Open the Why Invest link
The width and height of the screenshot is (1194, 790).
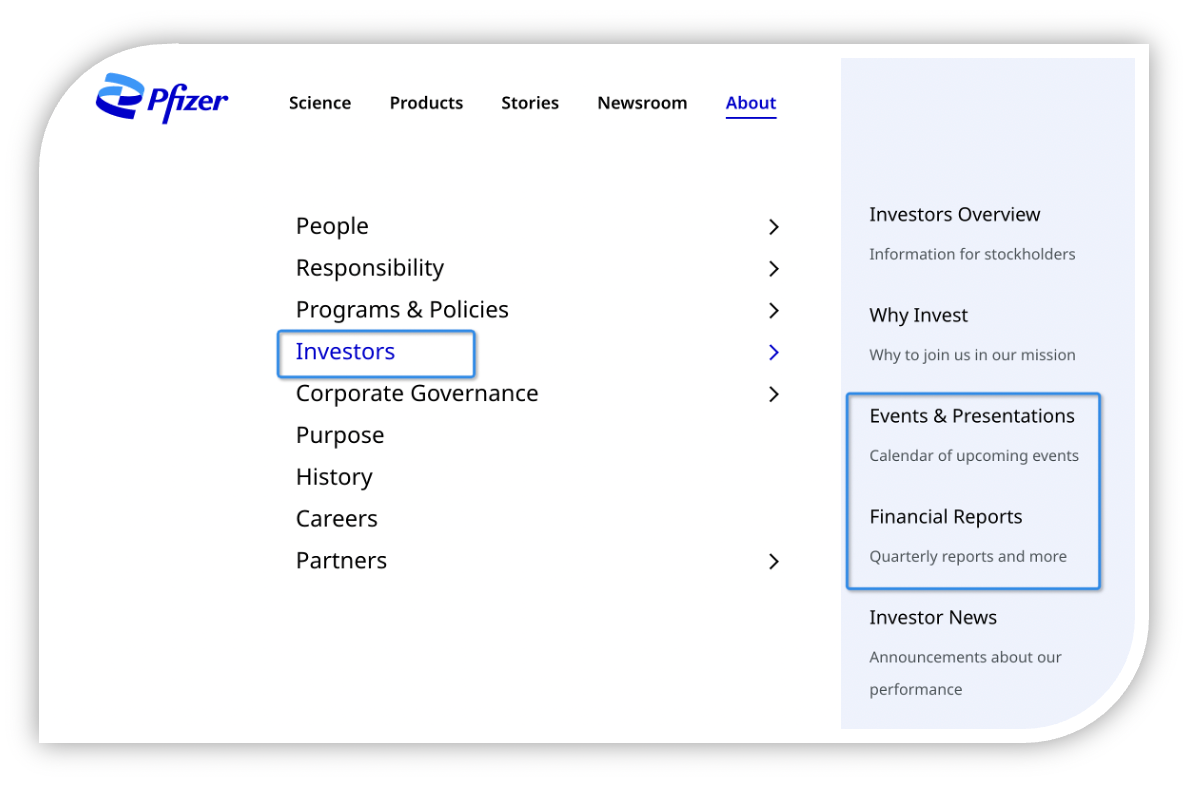click(x=919, y=316)
